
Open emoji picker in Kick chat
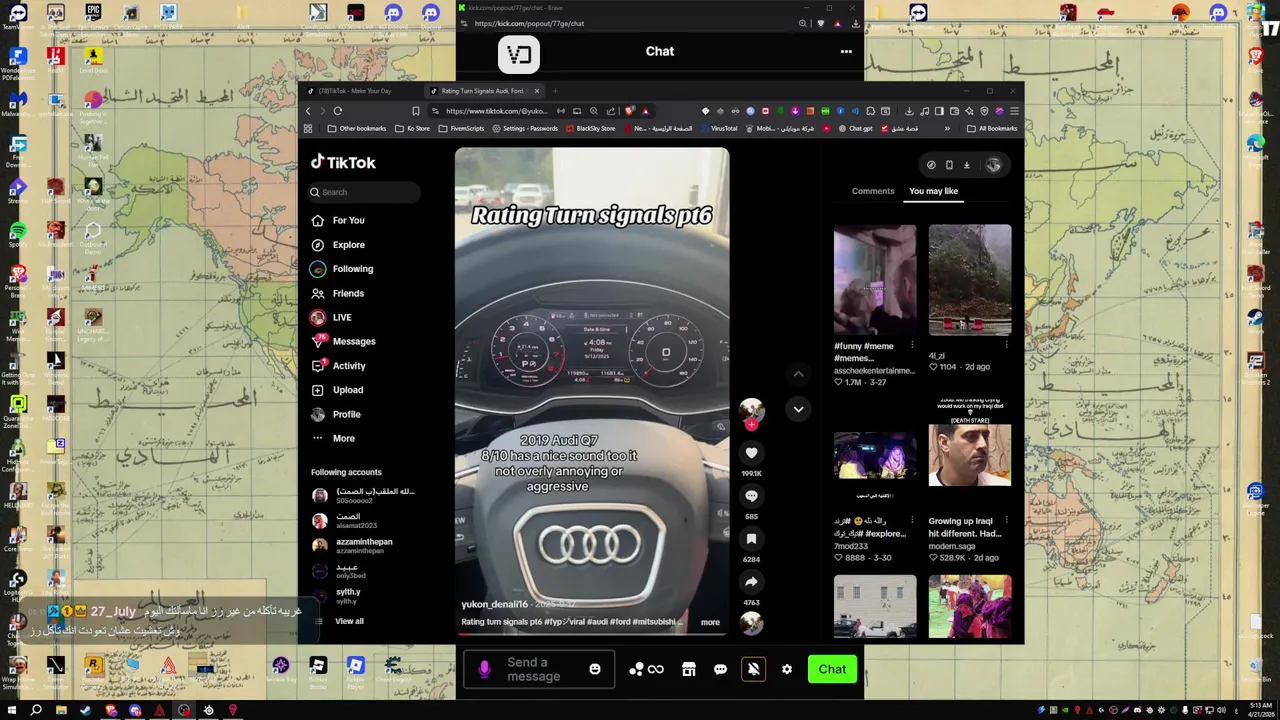[x=595, y=669]
